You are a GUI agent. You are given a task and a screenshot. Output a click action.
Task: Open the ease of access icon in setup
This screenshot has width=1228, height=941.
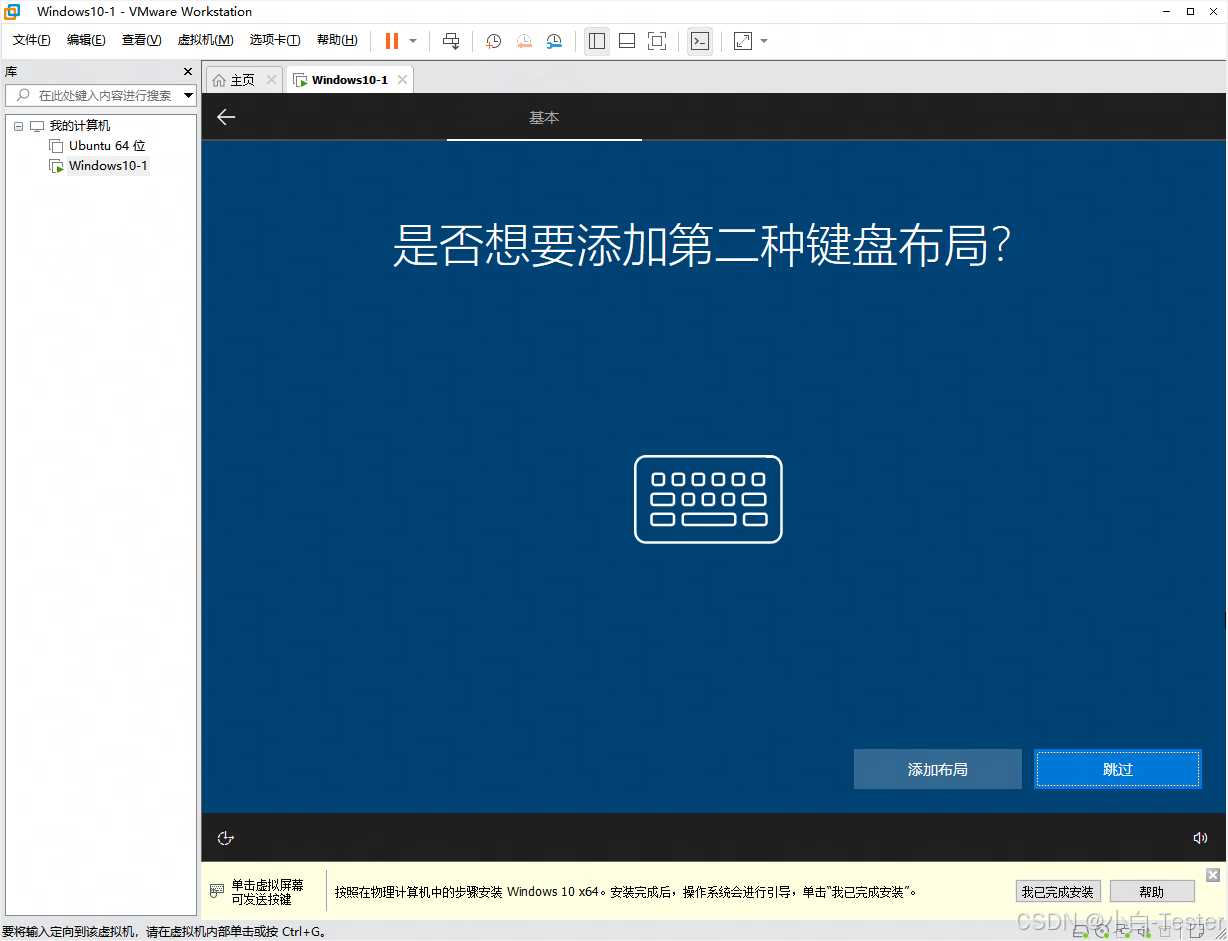click(x=226, y=838)
